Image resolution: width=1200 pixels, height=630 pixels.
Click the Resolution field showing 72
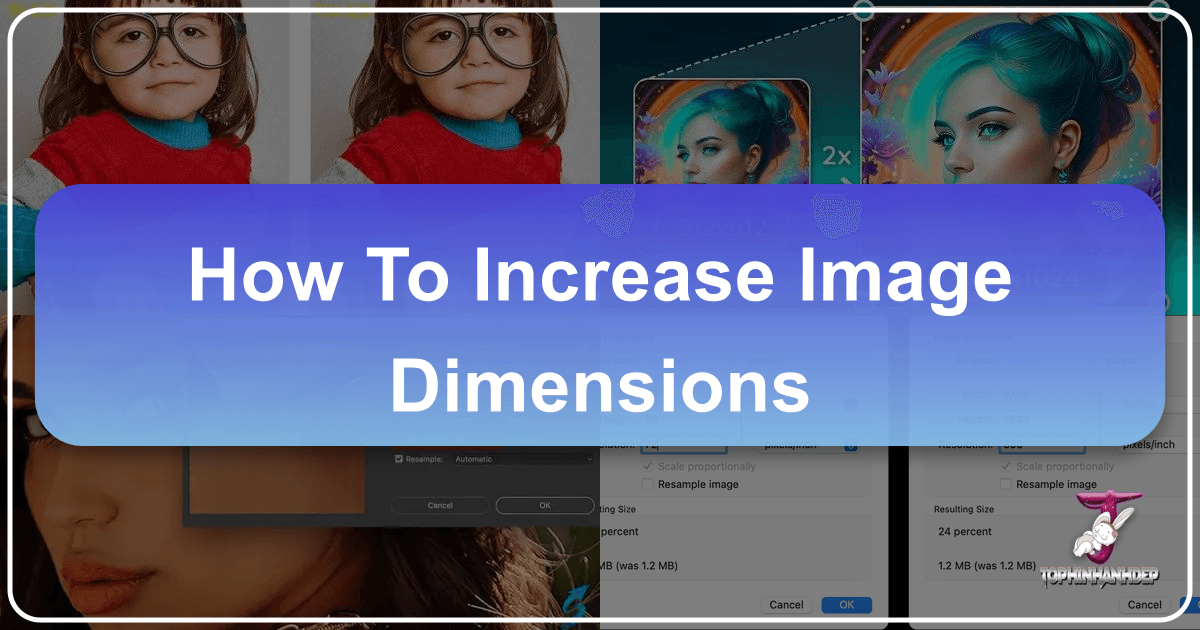click(682, 444)
